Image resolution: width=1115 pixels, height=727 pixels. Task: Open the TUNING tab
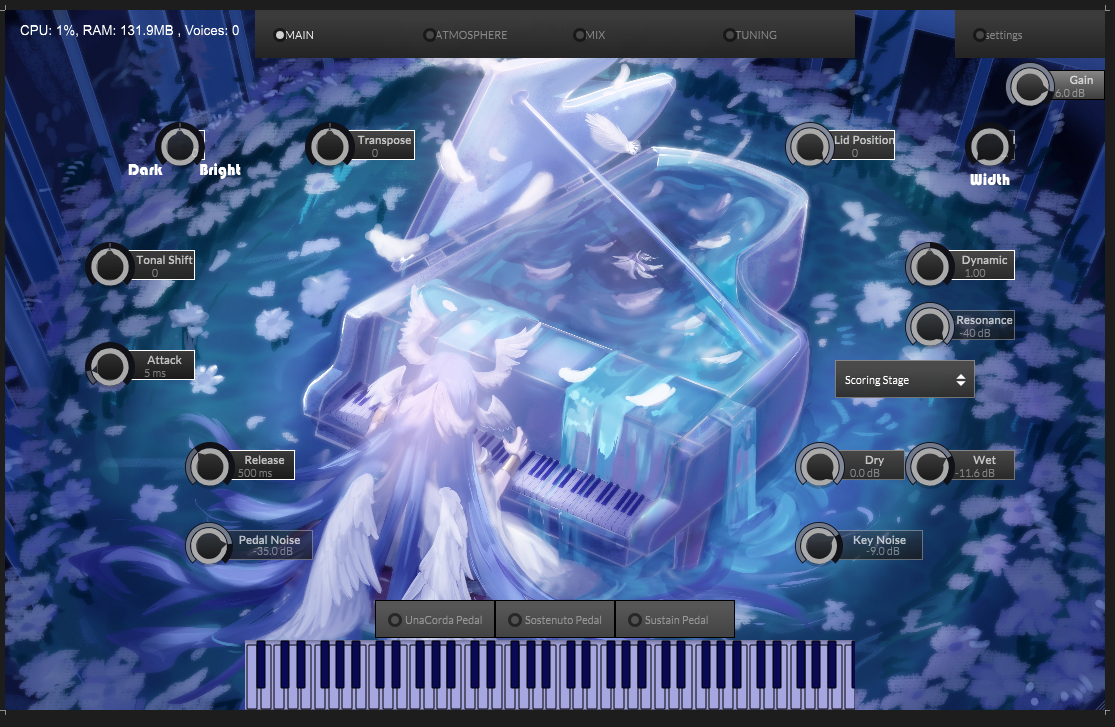[749, 34]
